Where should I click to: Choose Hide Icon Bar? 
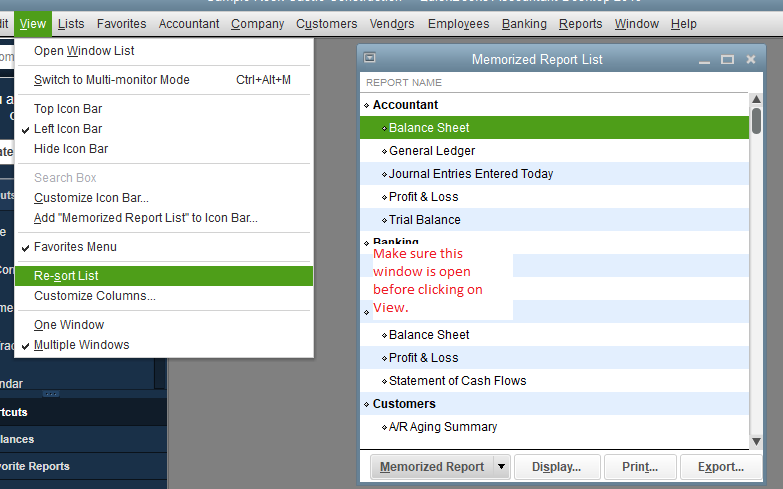coord(164,149)
